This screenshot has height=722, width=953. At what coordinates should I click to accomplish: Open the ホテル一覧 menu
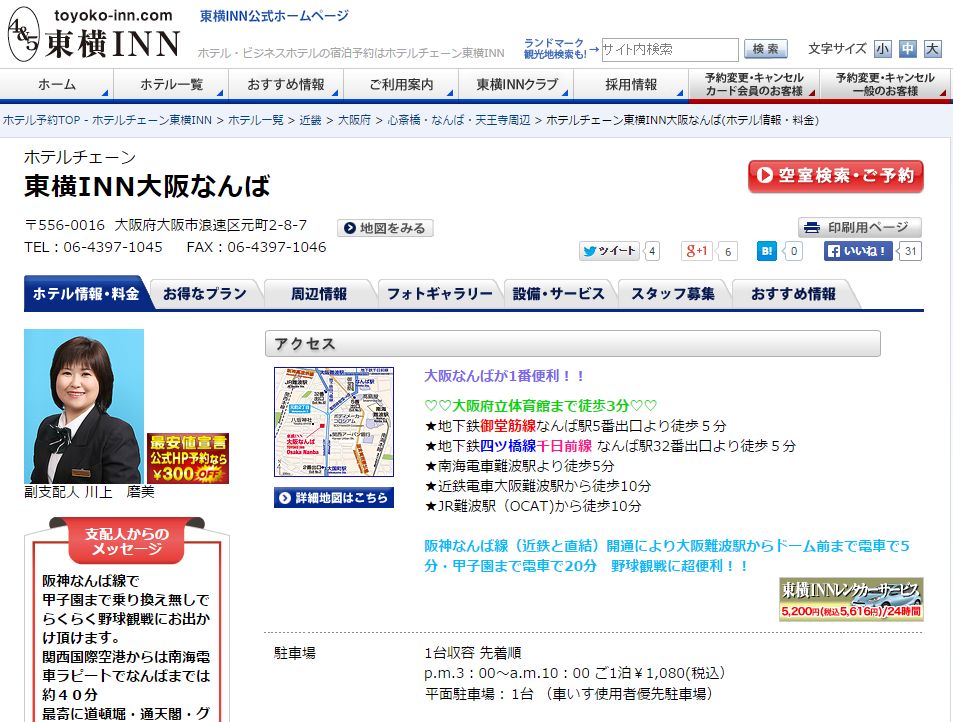point(171,84)
